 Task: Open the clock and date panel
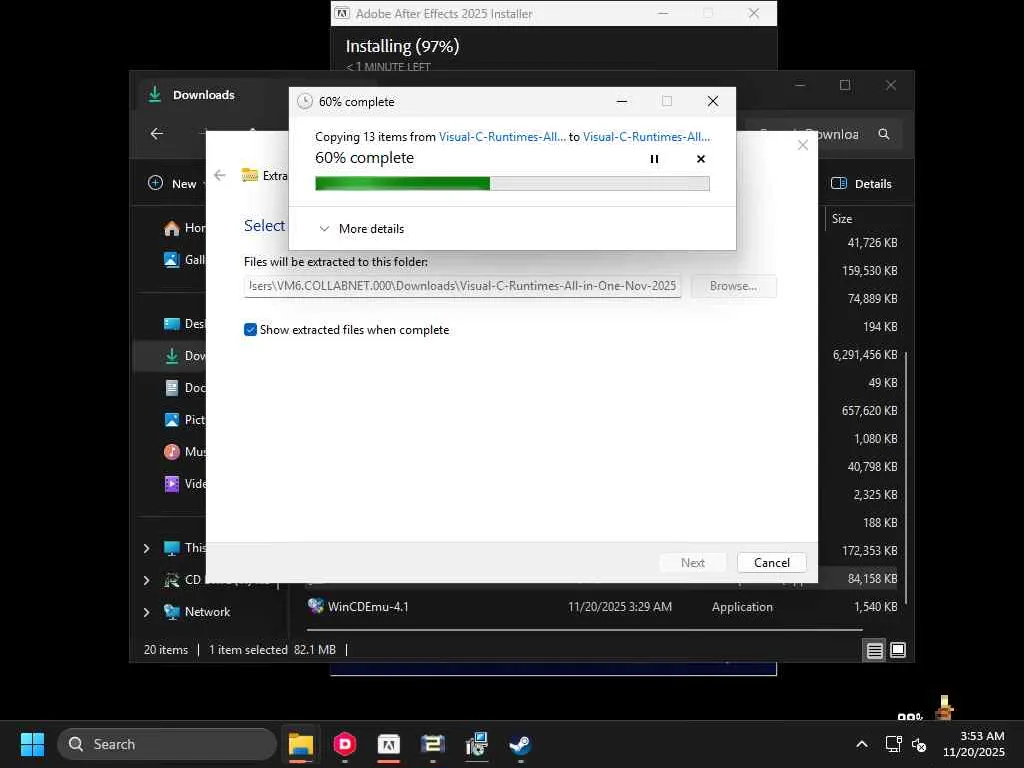click(973, 744)
